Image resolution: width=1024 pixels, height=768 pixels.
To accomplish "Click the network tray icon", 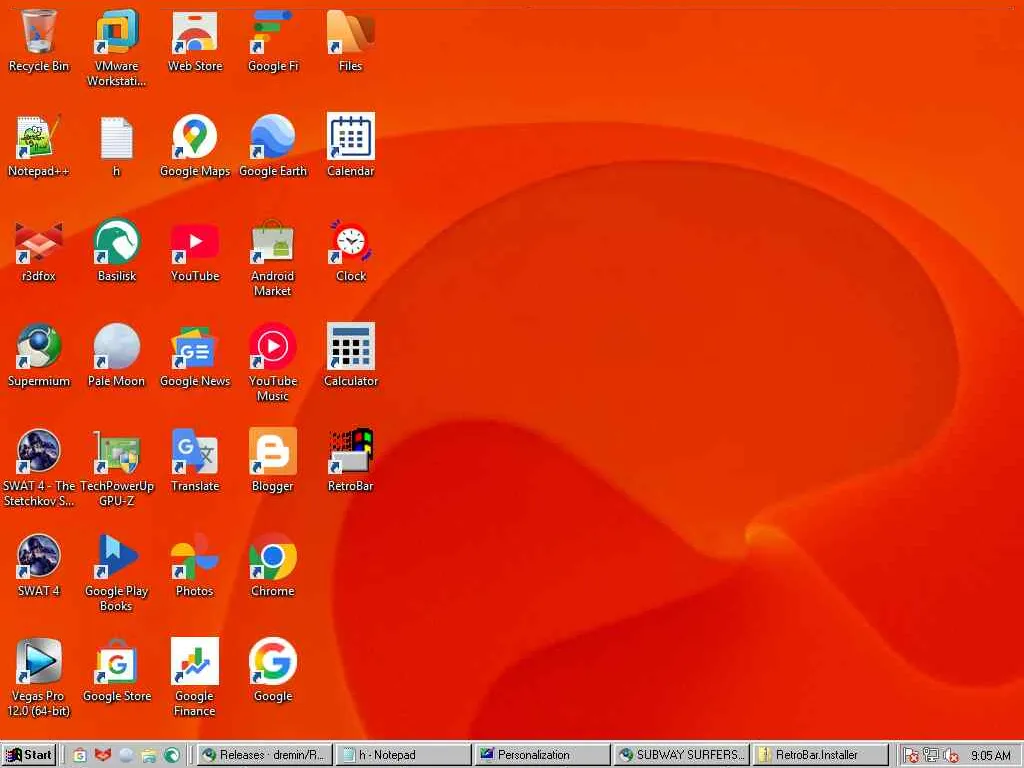I will coord(931,756).
